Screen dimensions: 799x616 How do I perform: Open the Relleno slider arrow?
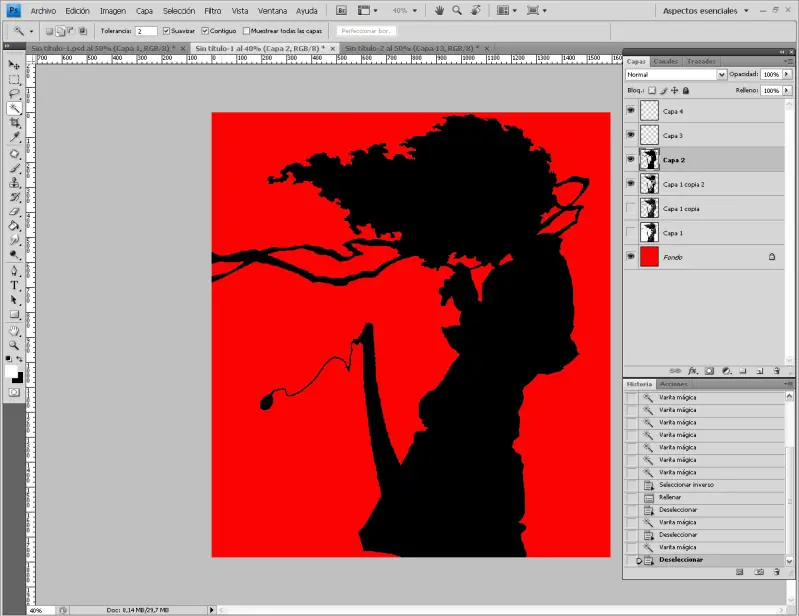(x=787, y=90)
